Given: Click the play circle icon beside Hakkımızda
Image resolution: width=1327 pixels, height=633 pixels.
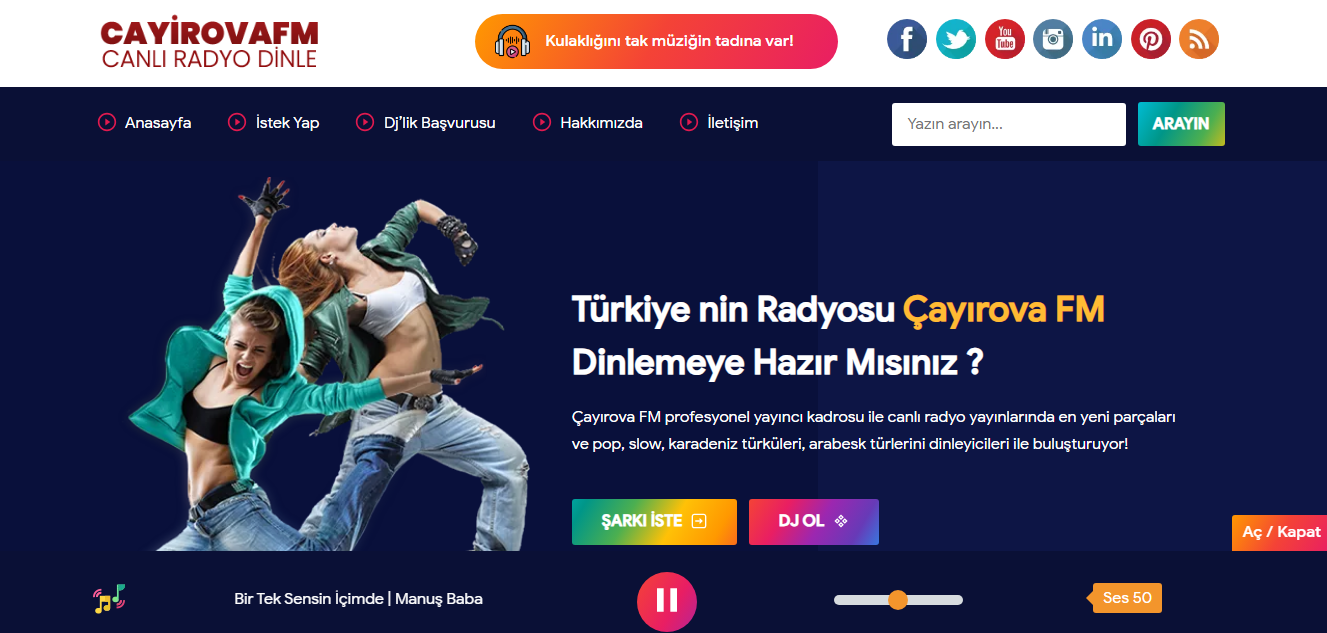Looking at the screenshot, I should coord(541,122).
